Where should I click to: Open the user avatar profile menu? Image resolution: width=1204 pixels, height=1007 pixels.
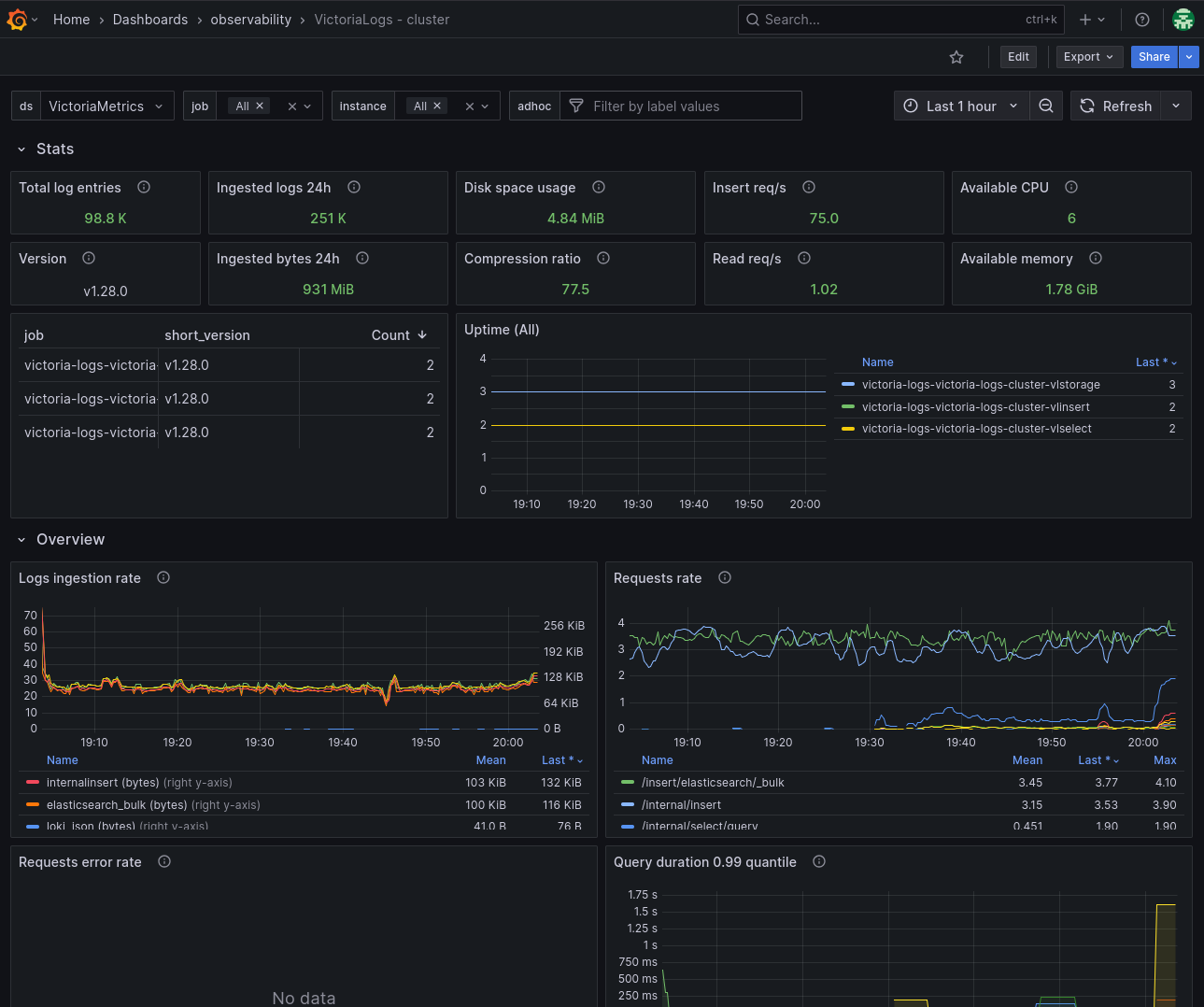pos(1183,19)
